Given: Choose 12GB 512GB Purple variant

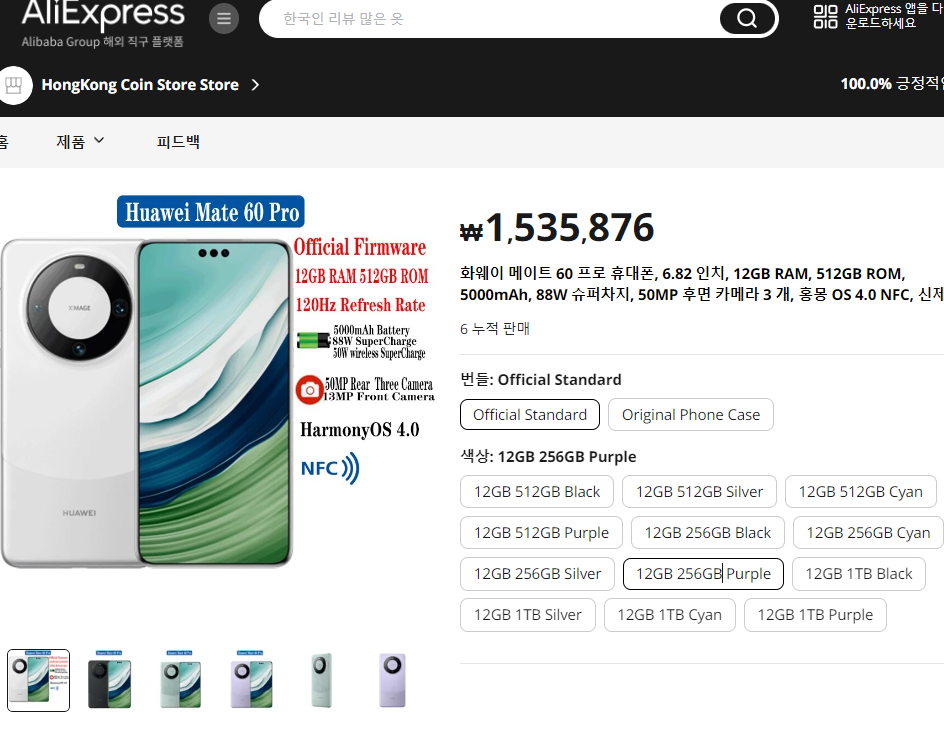Looking at the screenshot, I should point(541,533).
